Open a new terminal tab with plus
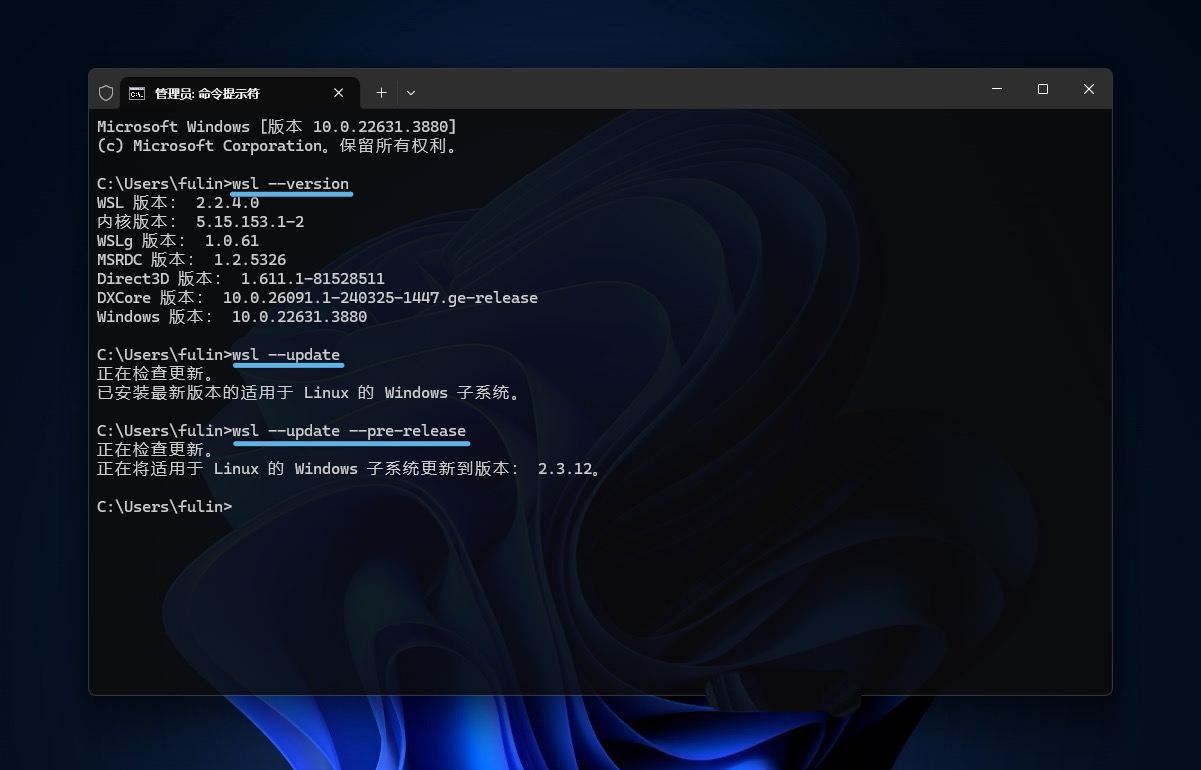The width and height of the screenshot is (1201, 770). (x=381, y=92)
